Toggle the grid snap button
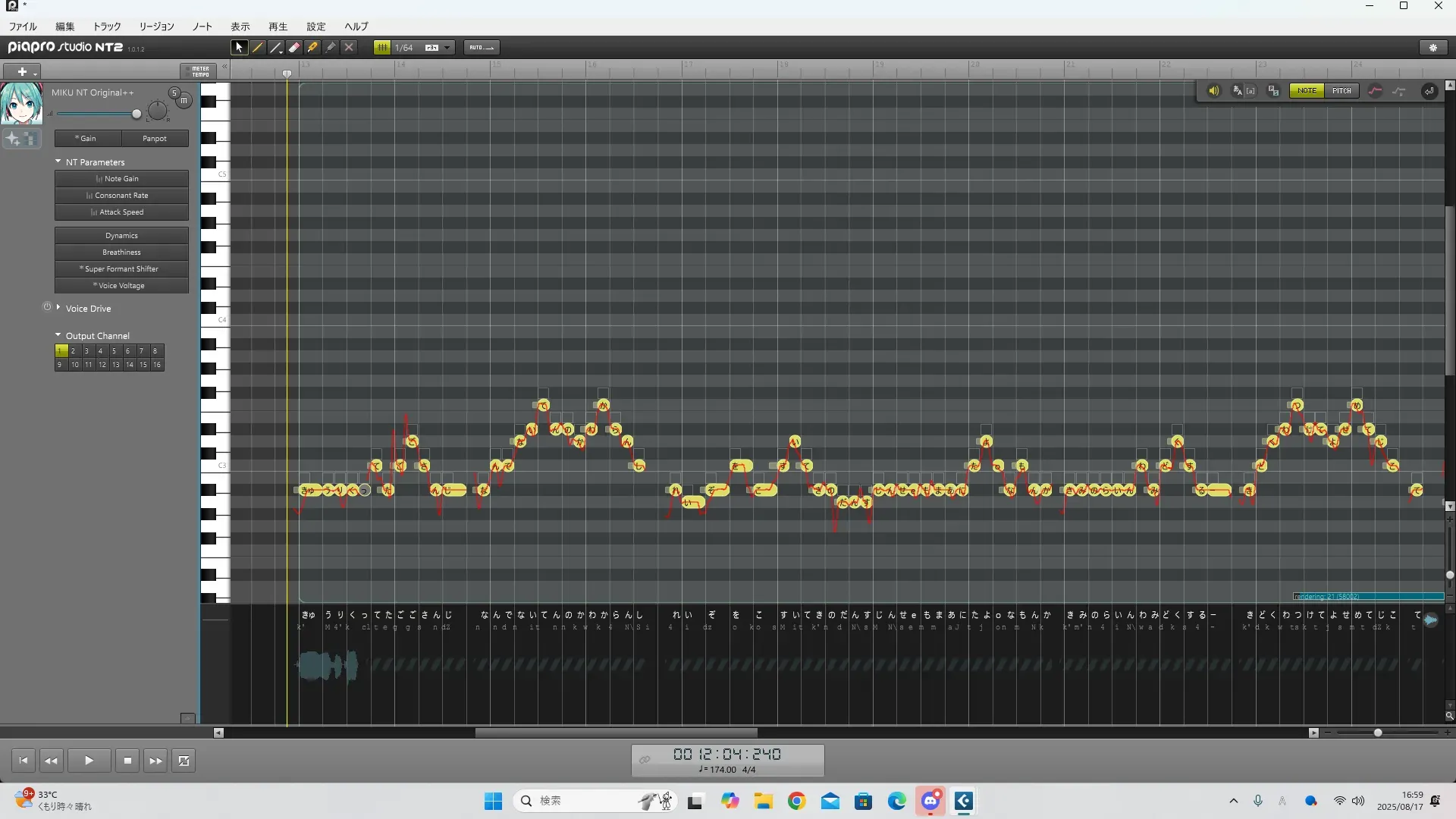Image resolution: width=1456 pixels, height=819 pixels. click(x=382, y=47)
